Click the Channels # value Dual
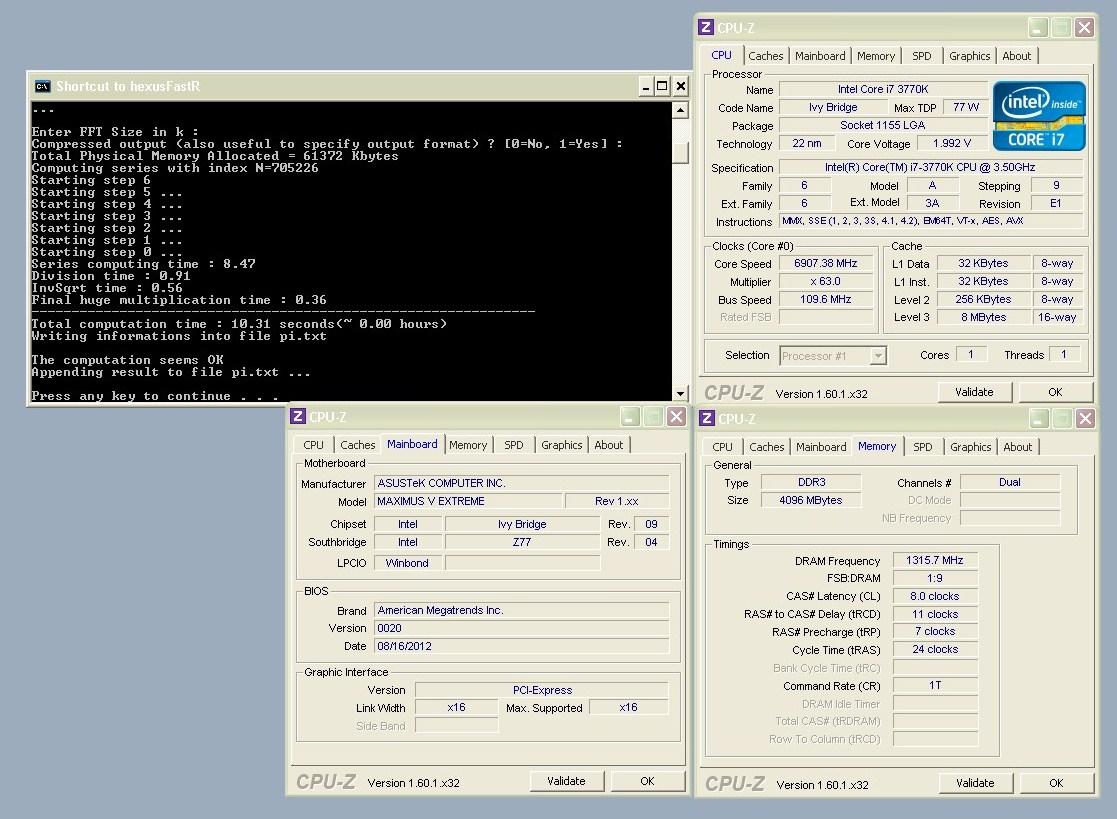 1009,482
